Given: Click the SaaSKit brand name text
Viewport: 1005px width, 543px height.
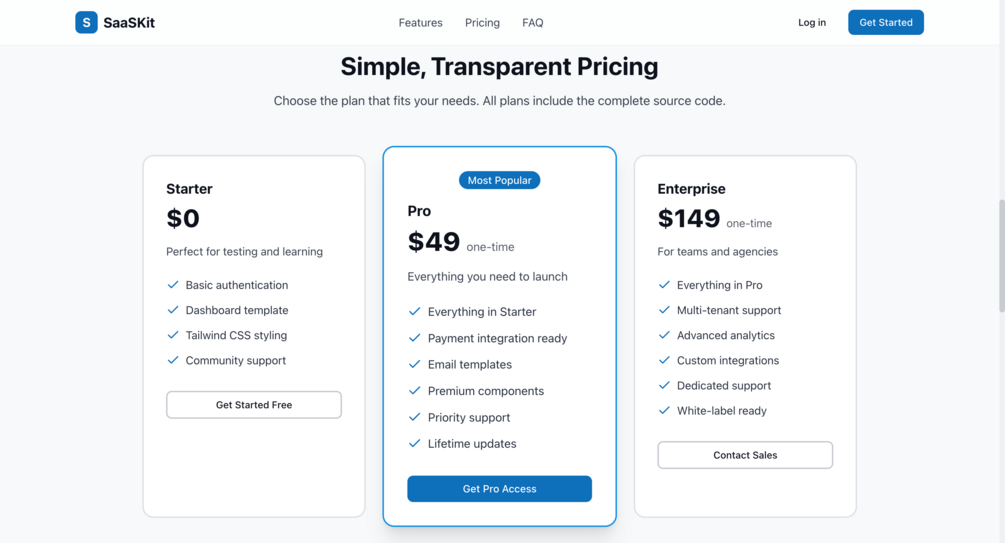Looking at the screenshot, I should (129, 22).
